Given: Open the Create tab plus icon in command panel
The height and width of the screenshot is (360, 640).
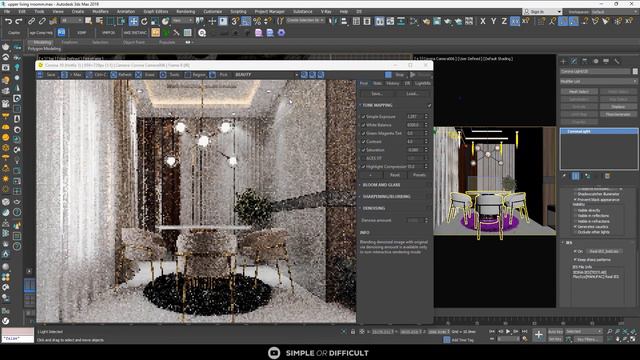Looking at the screenshot, I should click(563, 61).
